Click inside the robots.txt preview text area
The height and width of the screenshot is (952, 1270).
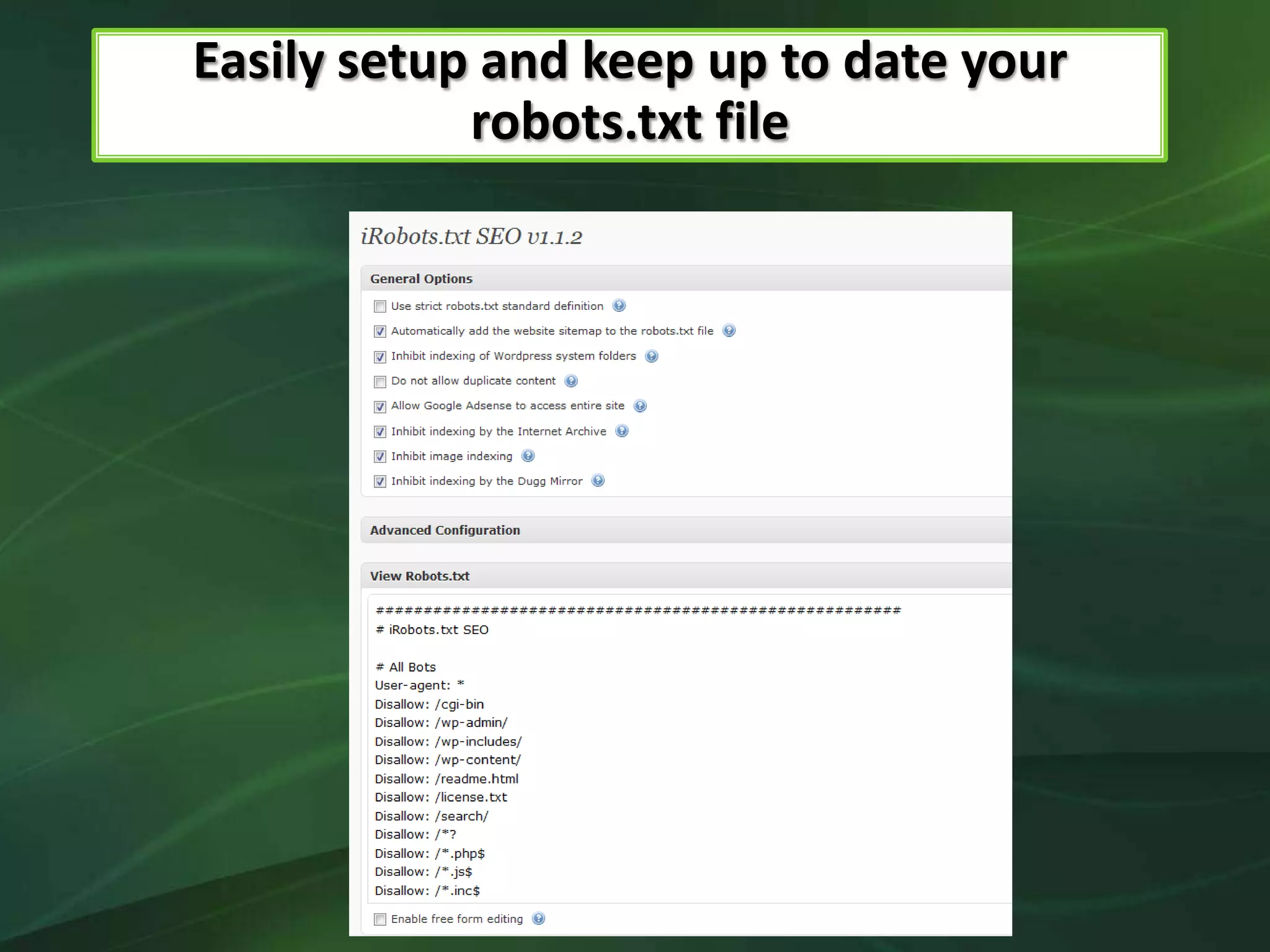[x=690, y=749]
